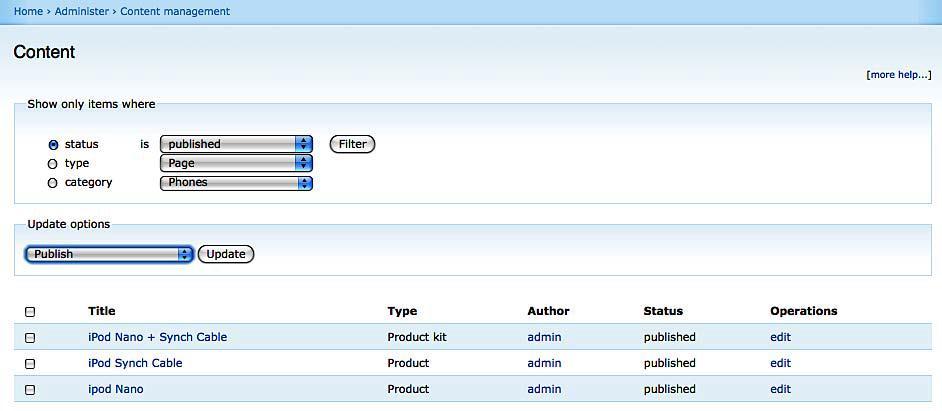Select the type radio button
This screenshot has width=942, height=411.
pos(52,164)
